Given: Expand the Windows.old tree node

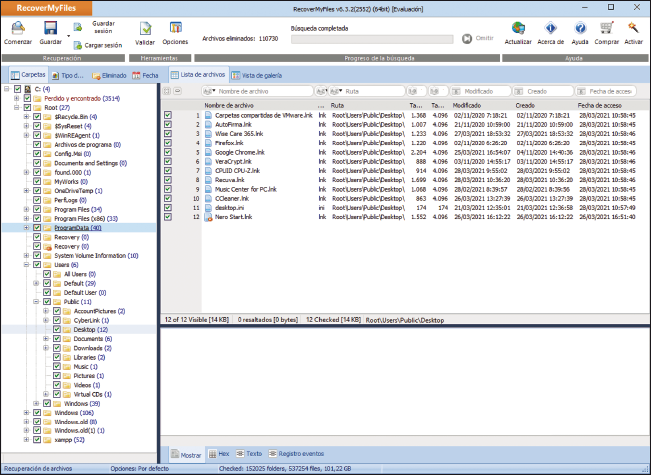Looking at the screenshot, I should click(26, 421).
